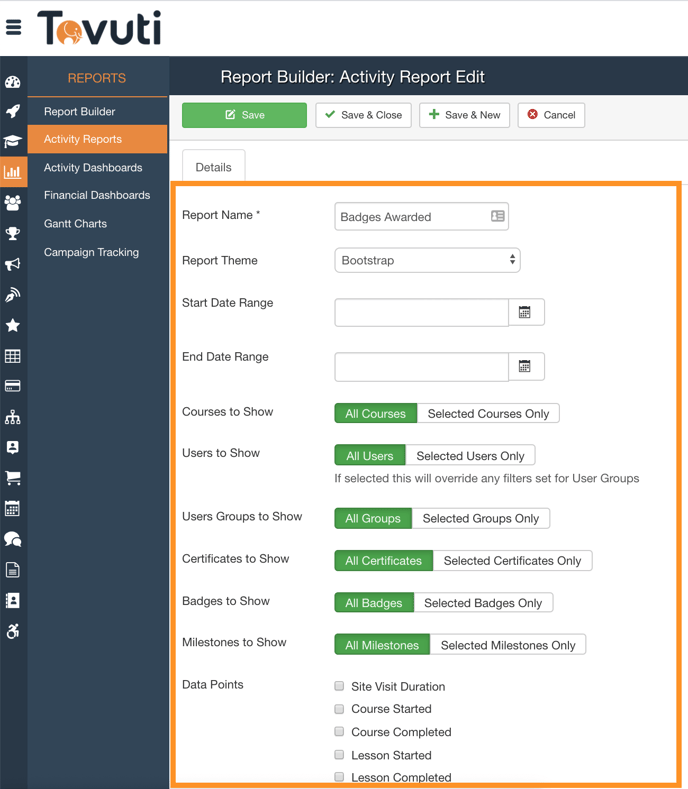Open End Date Range calendar picker

tap(526, 366)
